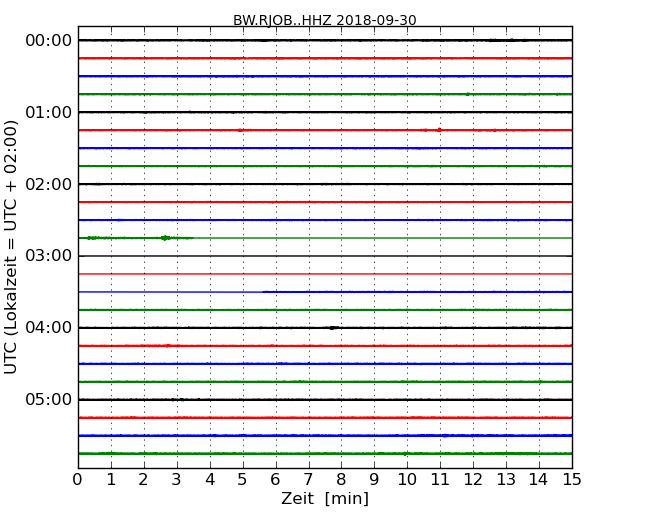
Task: Click x-axis tick label 7
Action: coord(308,479)
